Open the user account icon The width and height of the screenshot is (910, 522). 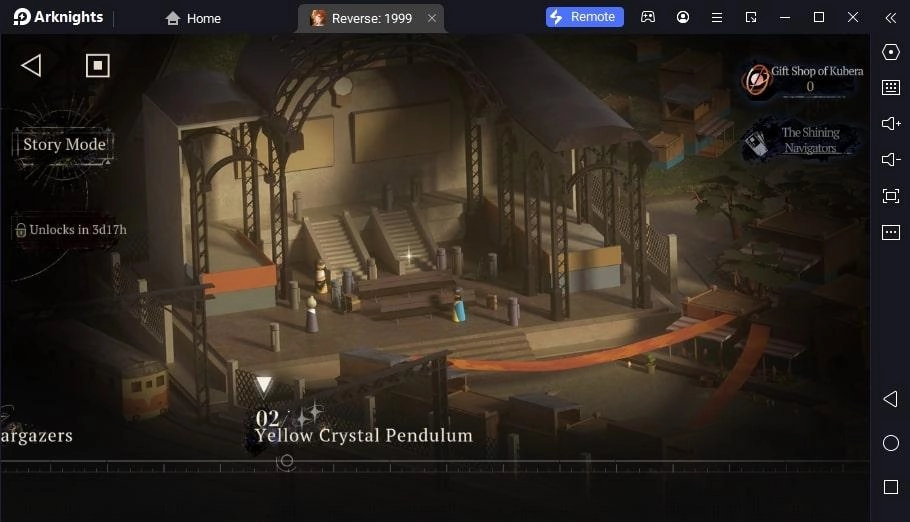coord(683,17)
